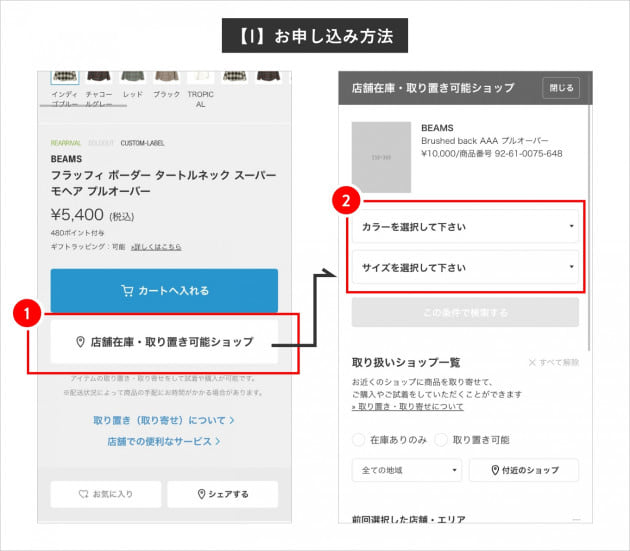Choose the TROPICAL color variant thumbnail
This screenshot has width=630, height=551.
click(201, 76)
